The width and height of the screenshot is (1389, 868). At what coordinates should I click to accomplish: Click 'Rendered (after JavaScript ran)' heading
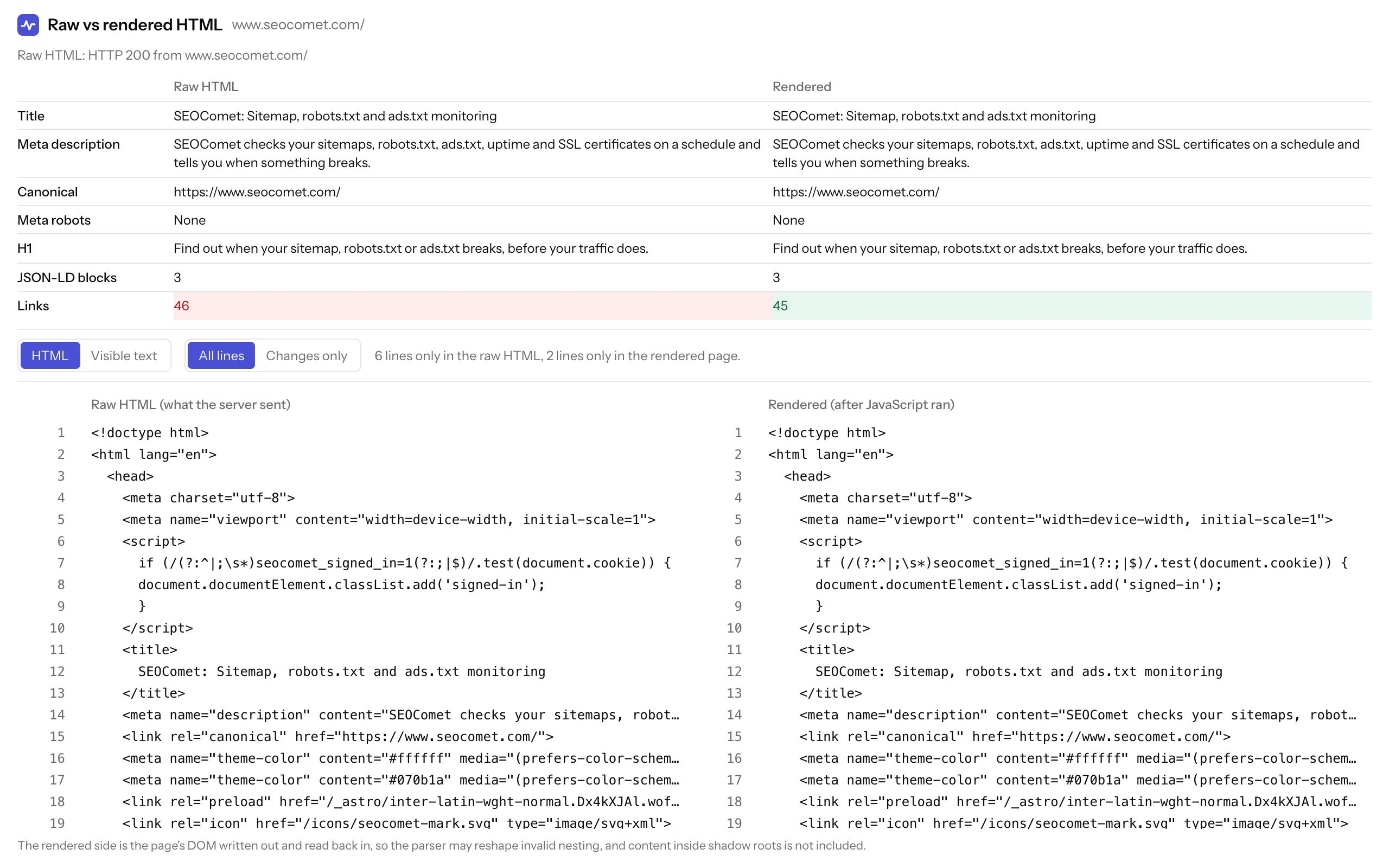pos(861,404)
